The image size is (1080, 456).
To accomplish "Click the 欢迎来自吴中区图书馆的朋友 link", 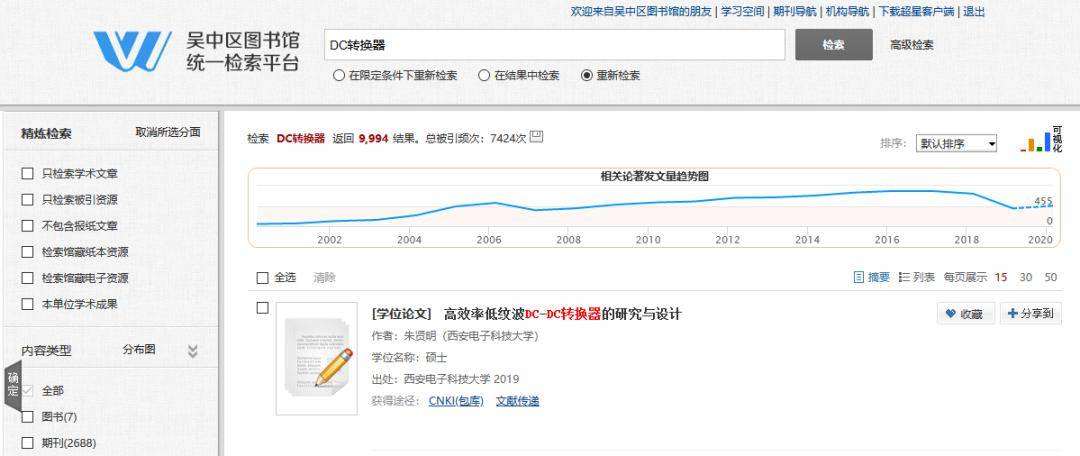I will point(641,11).
